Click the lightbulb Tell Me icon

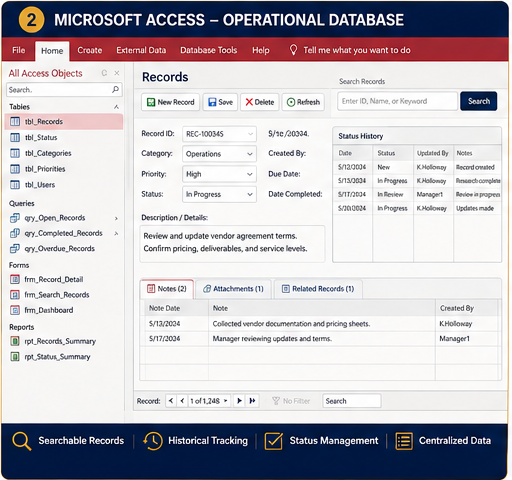click(293, 50)
